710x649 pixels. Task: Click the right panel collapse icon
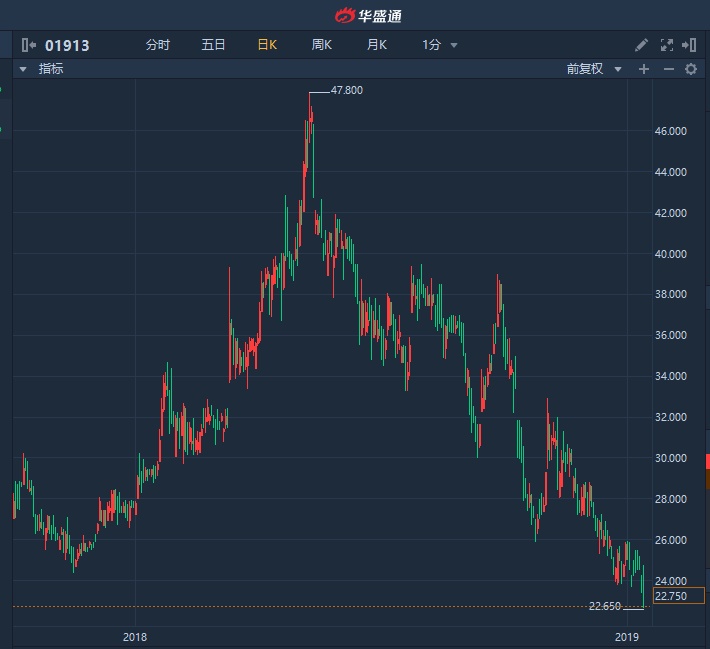click(691, 45)
